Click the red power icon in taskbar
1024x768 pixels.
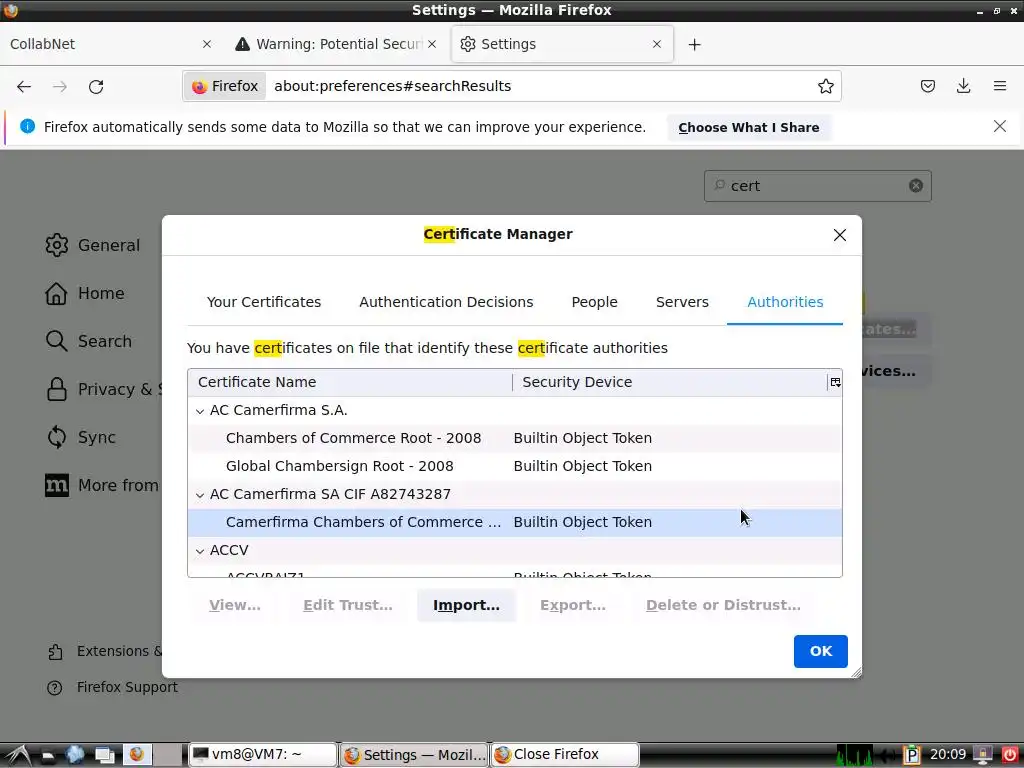(x=1009, y=755)
